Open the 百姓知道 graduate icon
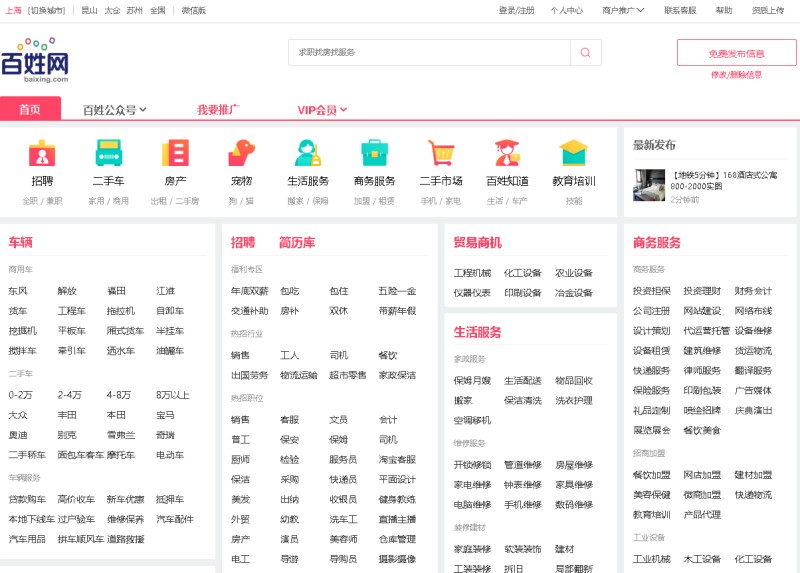The image size is (800, 573). 507,153
